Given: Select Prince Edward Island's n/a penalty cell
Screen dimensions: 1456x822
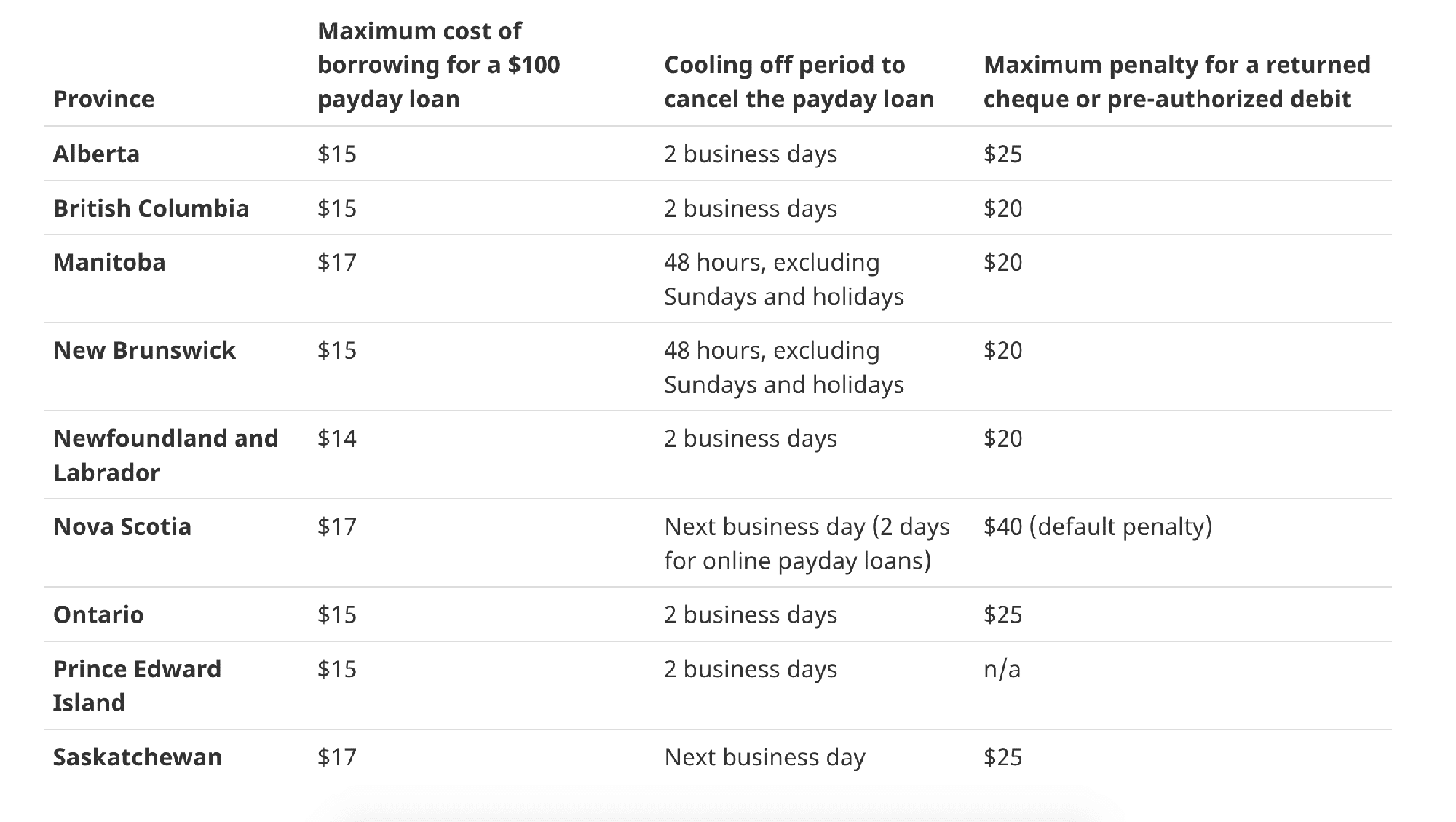Looking at the screenshot, I should click(1002, 668).
